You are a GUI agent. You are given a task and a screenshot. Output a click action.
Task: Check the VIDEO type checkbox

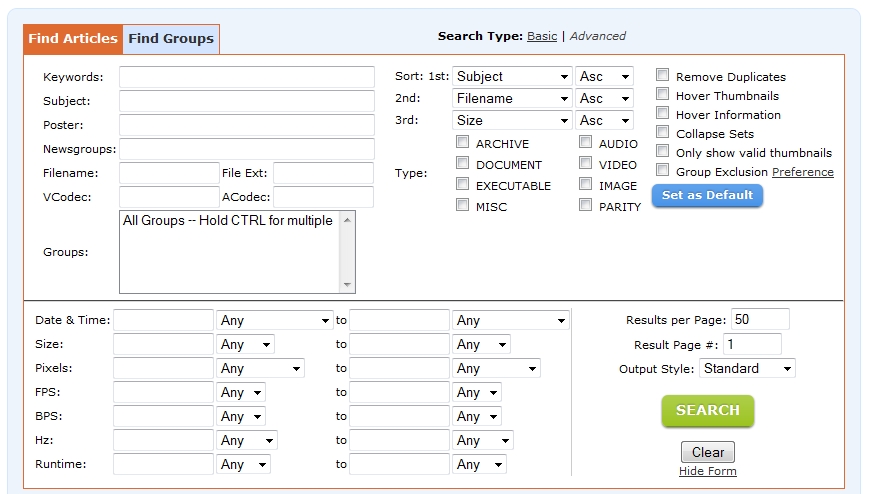[585, 163]
